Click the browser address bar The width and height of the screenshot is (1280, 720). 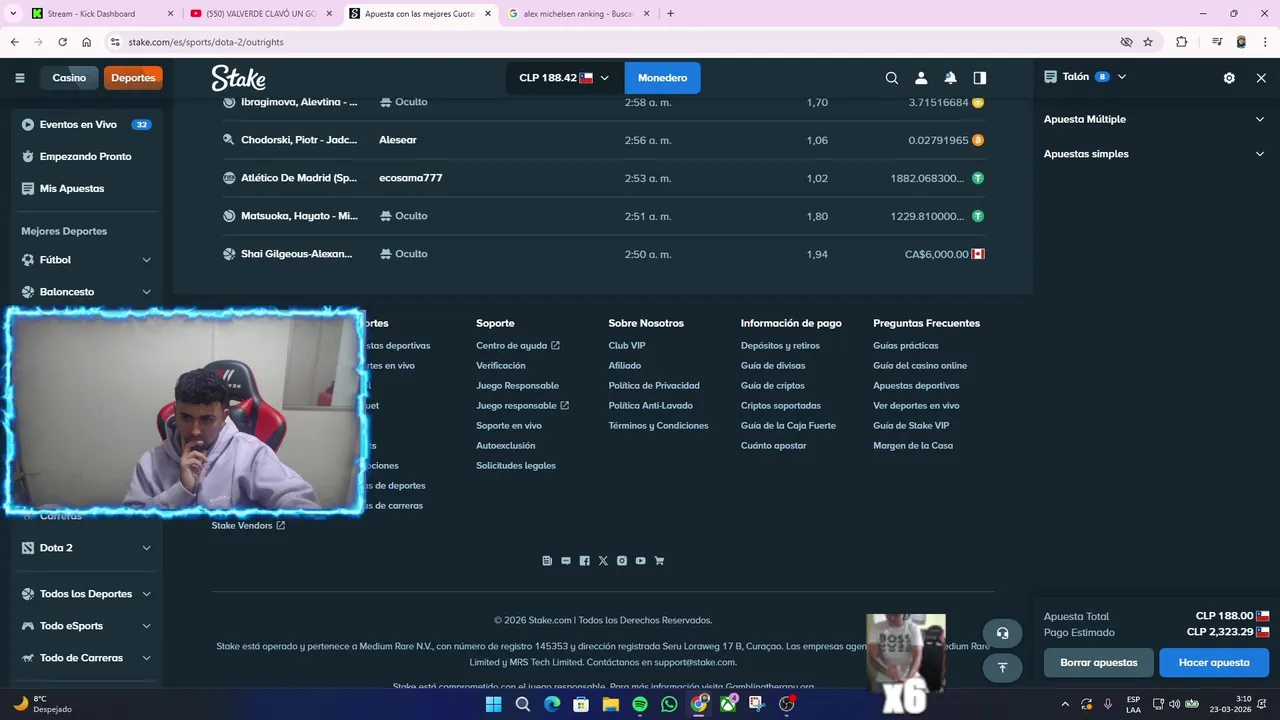610,42
